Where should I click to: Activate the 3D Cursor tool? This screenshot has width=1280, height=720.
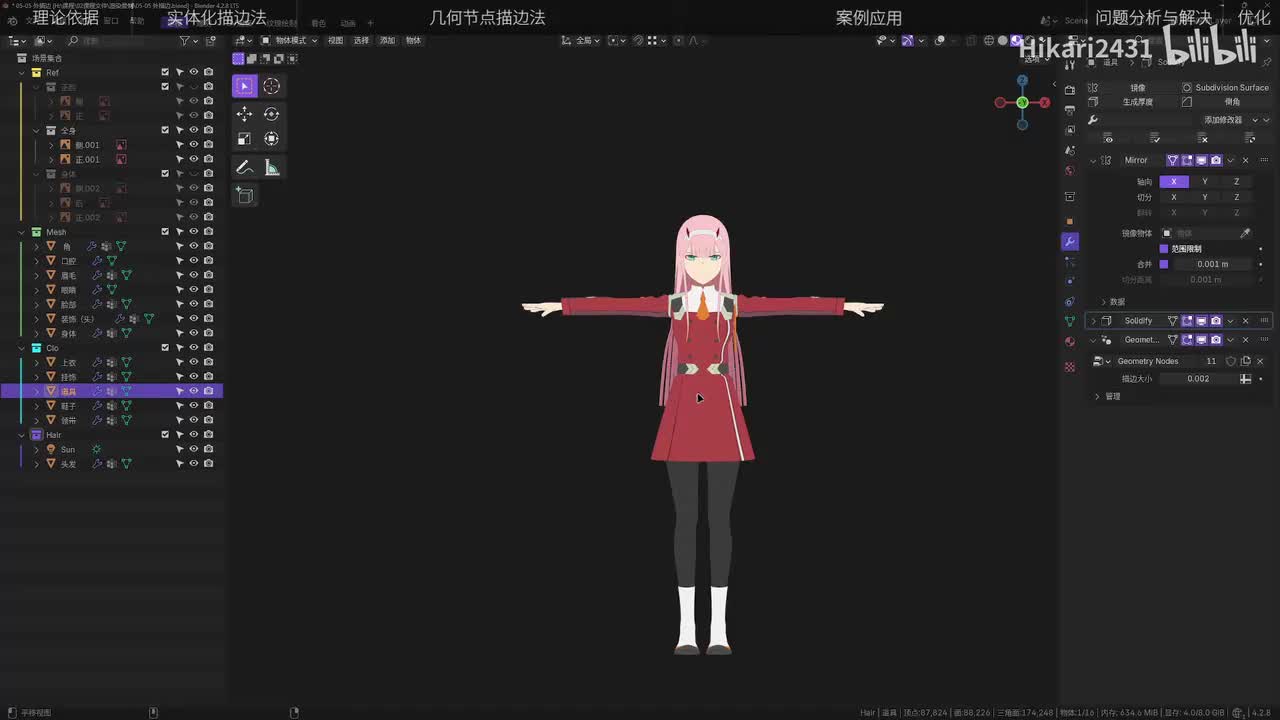click(x=271, y=86)
